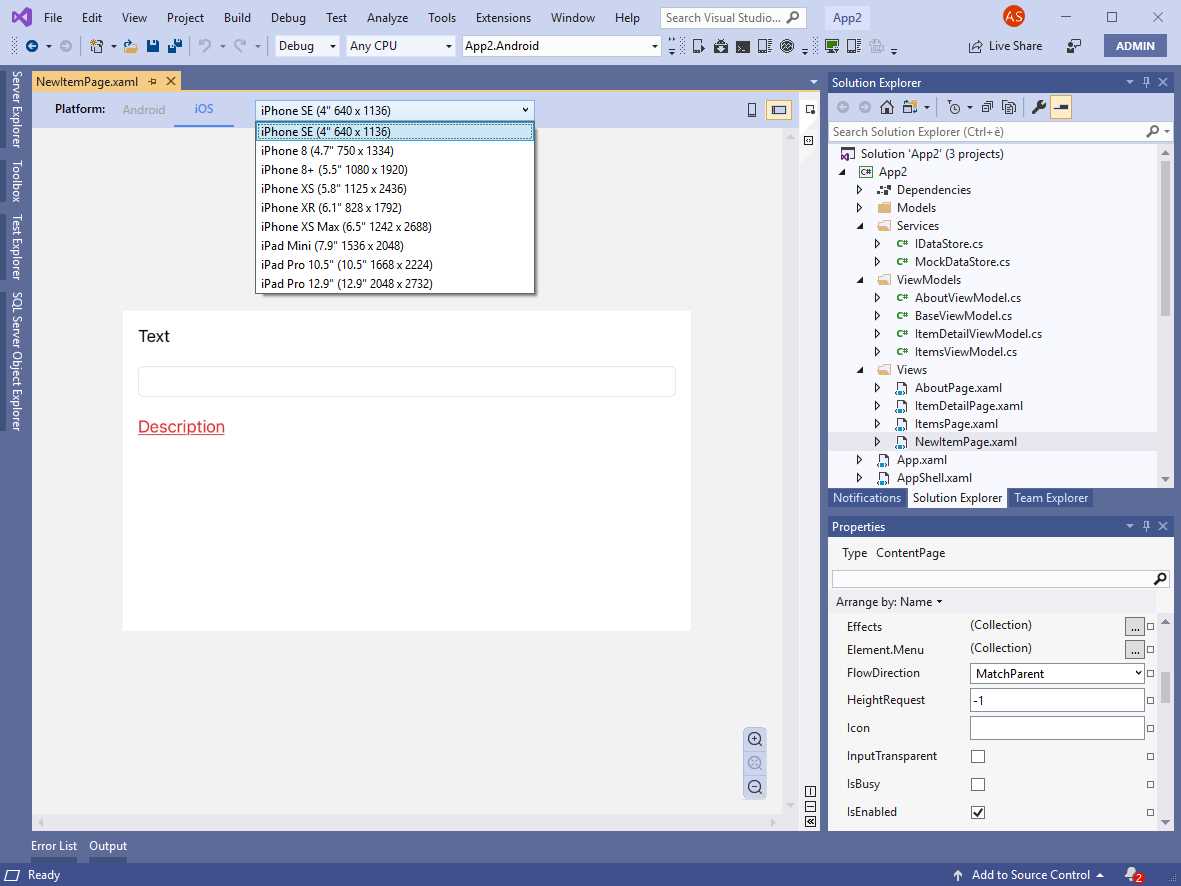Image resolution: width=1181 pixels, height=886 pixels.
Task: Click the ADMIN account button
Action: (x=1135, y=46)
